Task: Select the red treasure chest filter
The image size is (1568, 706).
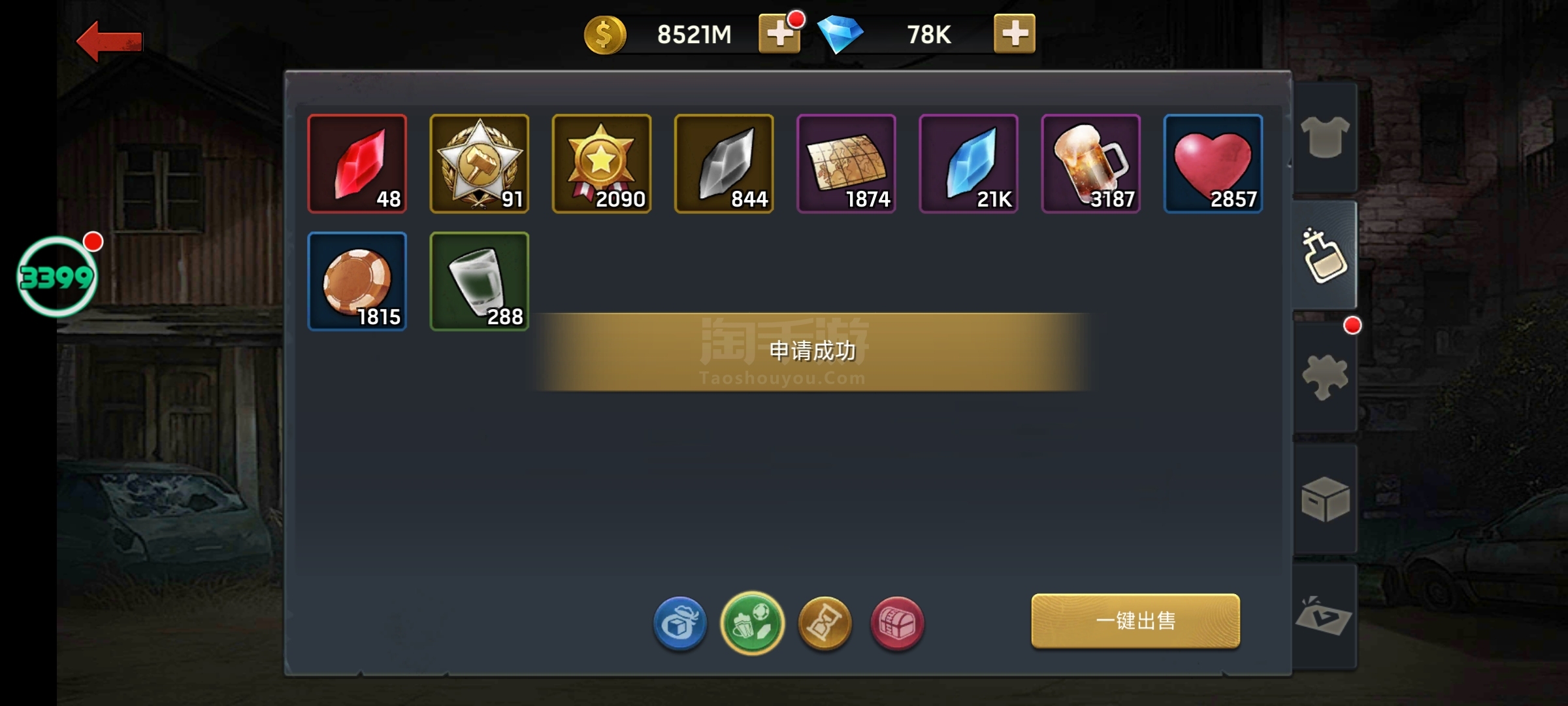Action: (x=898, y=624)
